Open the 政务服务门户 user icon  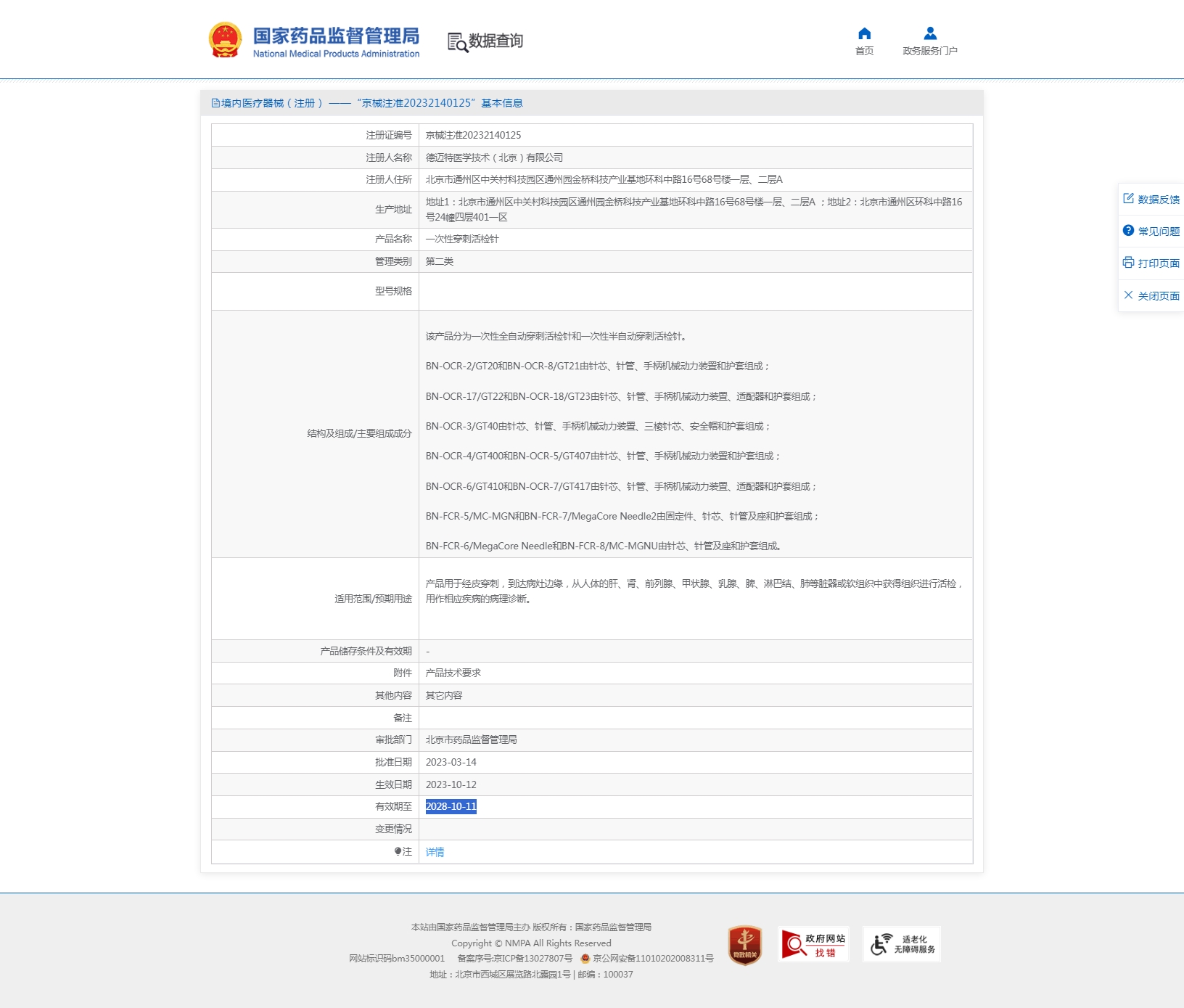[930, 33]
